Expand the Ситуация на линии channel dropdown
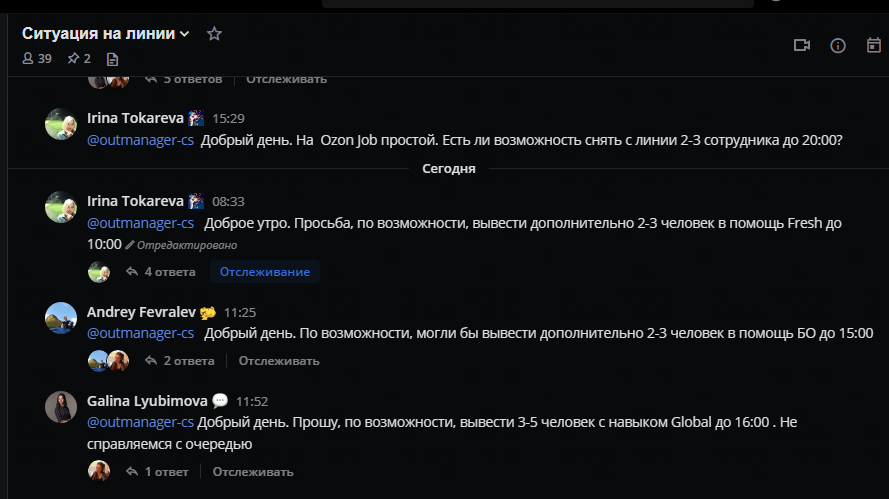Viewport: 889px width, 499px height. (x=184, y=34)
